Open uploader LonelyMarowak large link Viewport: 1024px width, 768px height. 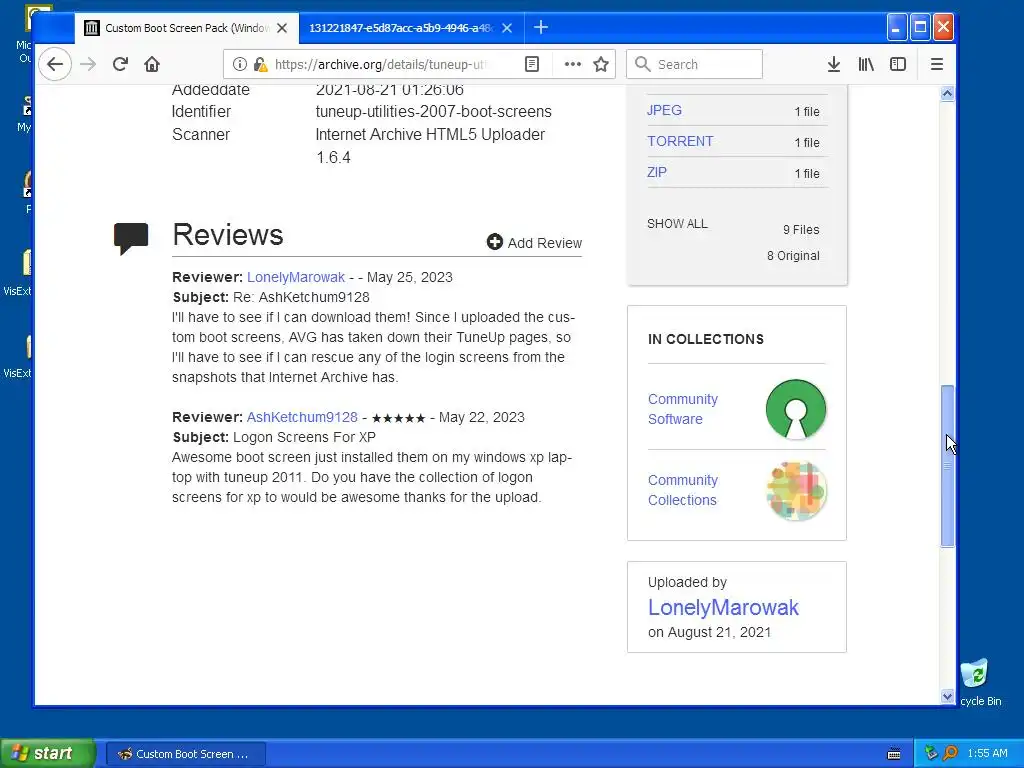(x=723, y=607)
